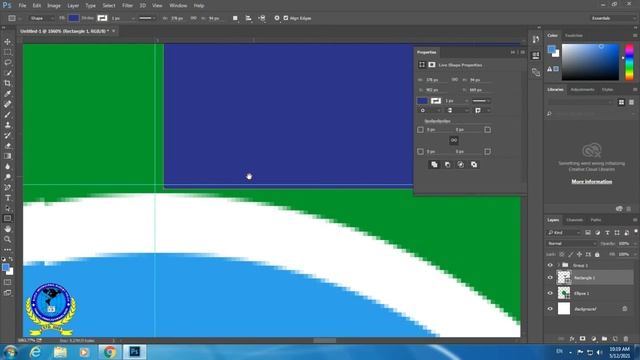Select the Rectangular Marquee tool
Screen dimensions: 640x360
[x=7, y=52]
